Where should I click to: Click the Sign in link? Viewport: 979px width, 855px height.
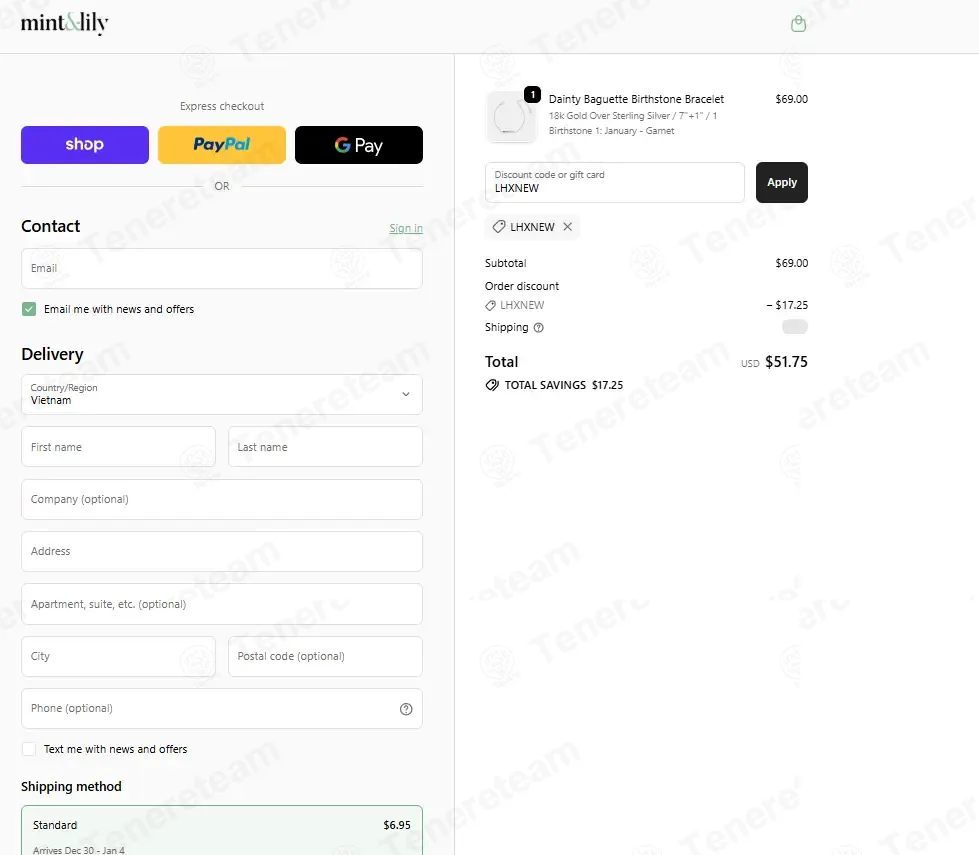tap(405, 228)
